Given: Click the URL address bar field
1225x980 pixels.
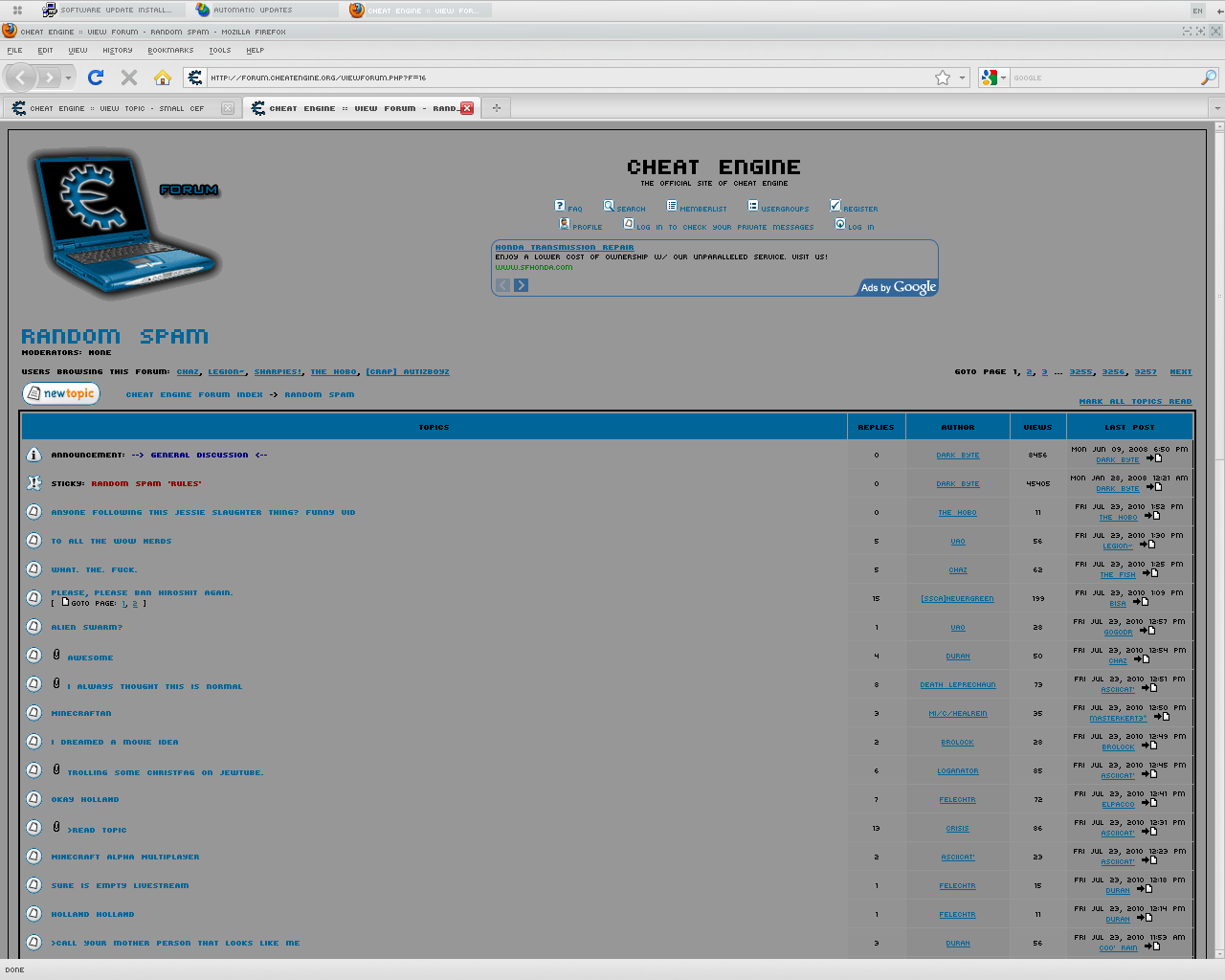Looking at the screenshot, I should click(x=568, y=78).
